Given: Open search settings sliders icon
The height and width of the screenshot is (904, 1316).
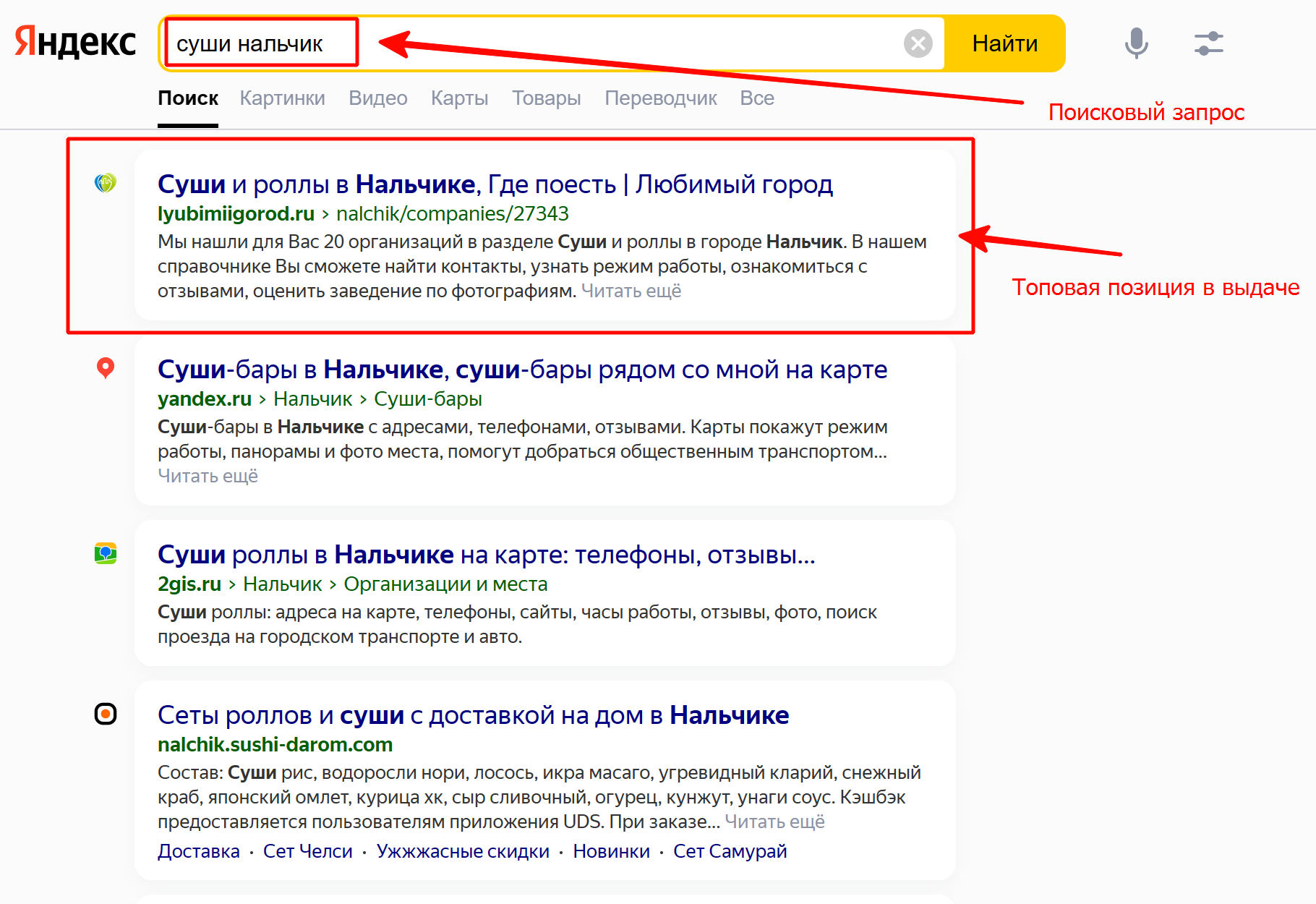Looking at the screenshot, I should (1208, 43).
